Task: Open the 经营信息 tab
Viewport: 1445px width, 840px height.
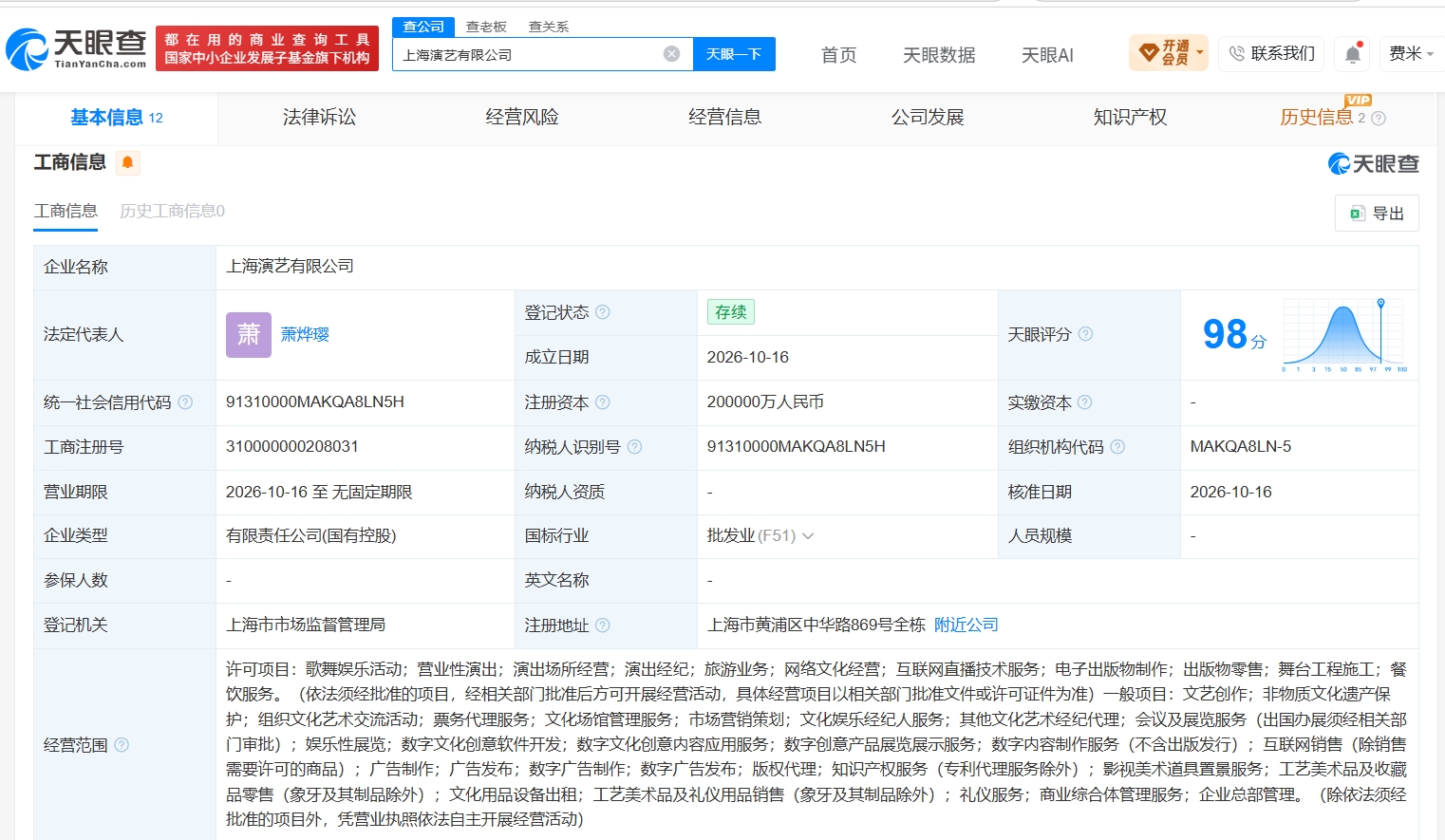Action: coord(725,118)
